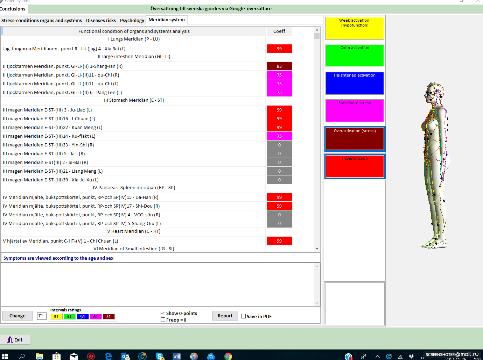This screenshot has height=360, width=483.
Task: Click the meridian list scroll up arrow
Action: click(317, 30)
